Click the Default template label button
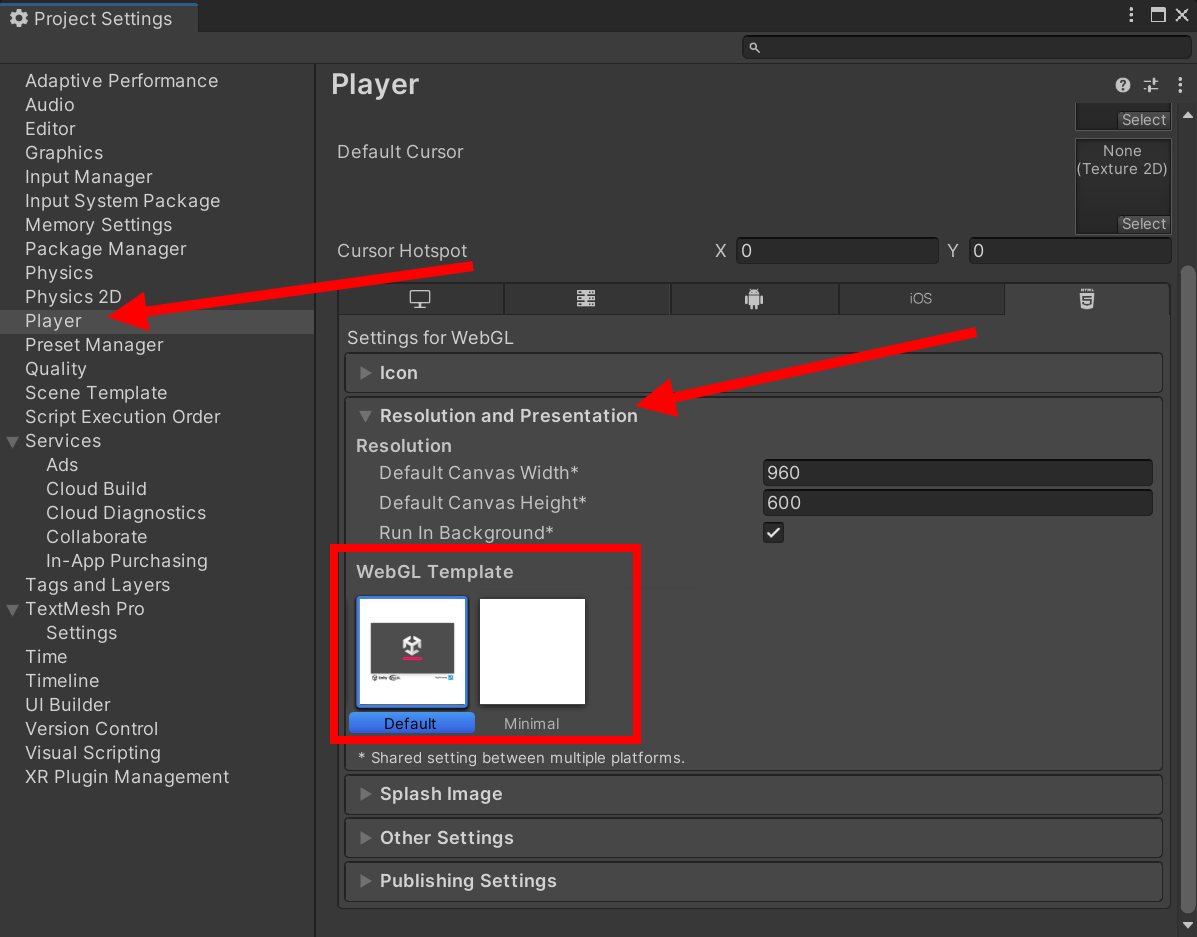Image resolution: width=1197 pixels, height=937 pixels. pyautogui.click(x=411, y=723)
